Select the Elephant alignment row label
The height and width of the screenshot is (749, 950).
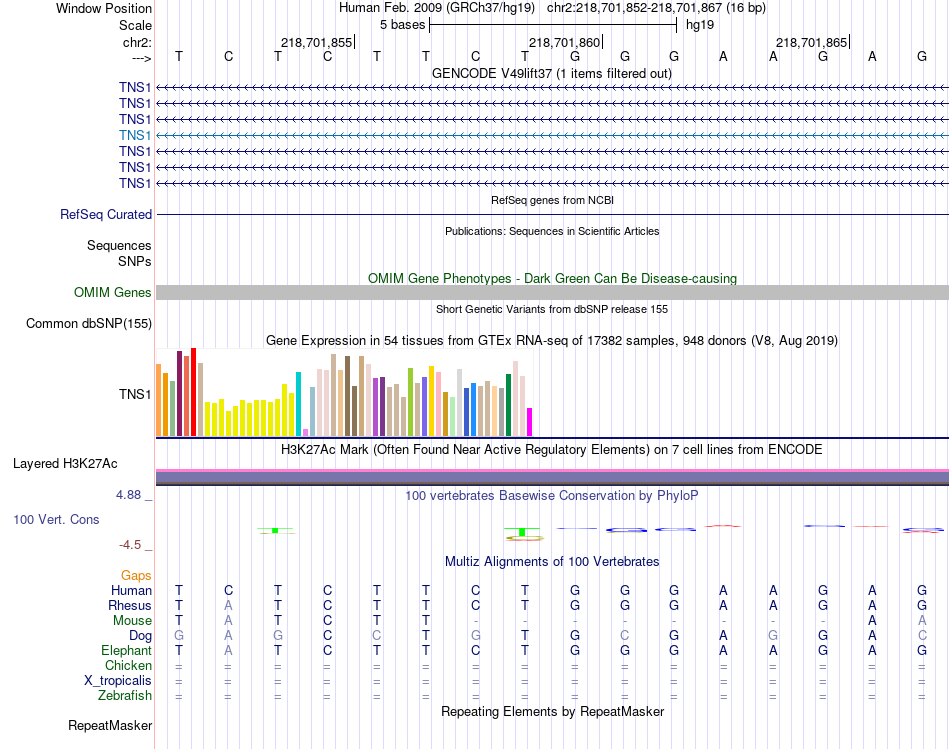127,650
